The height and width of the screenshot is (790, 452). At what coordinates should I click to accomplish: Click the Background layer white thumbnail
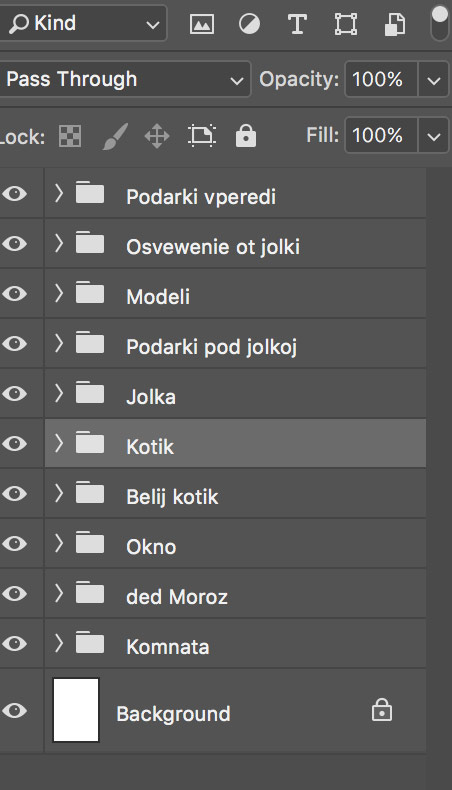76,710
